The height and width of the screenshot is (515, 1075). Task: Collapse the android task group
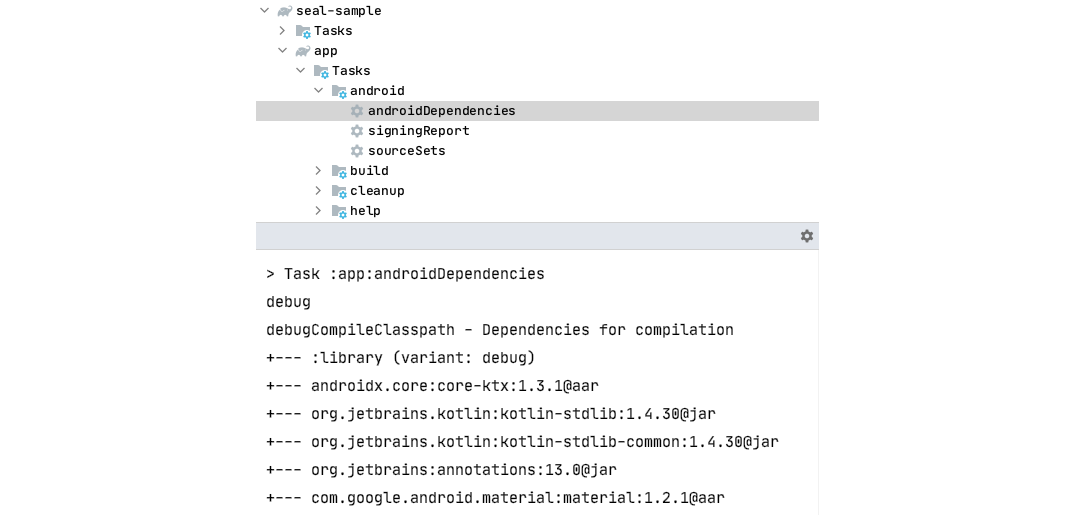coord(318,90)
